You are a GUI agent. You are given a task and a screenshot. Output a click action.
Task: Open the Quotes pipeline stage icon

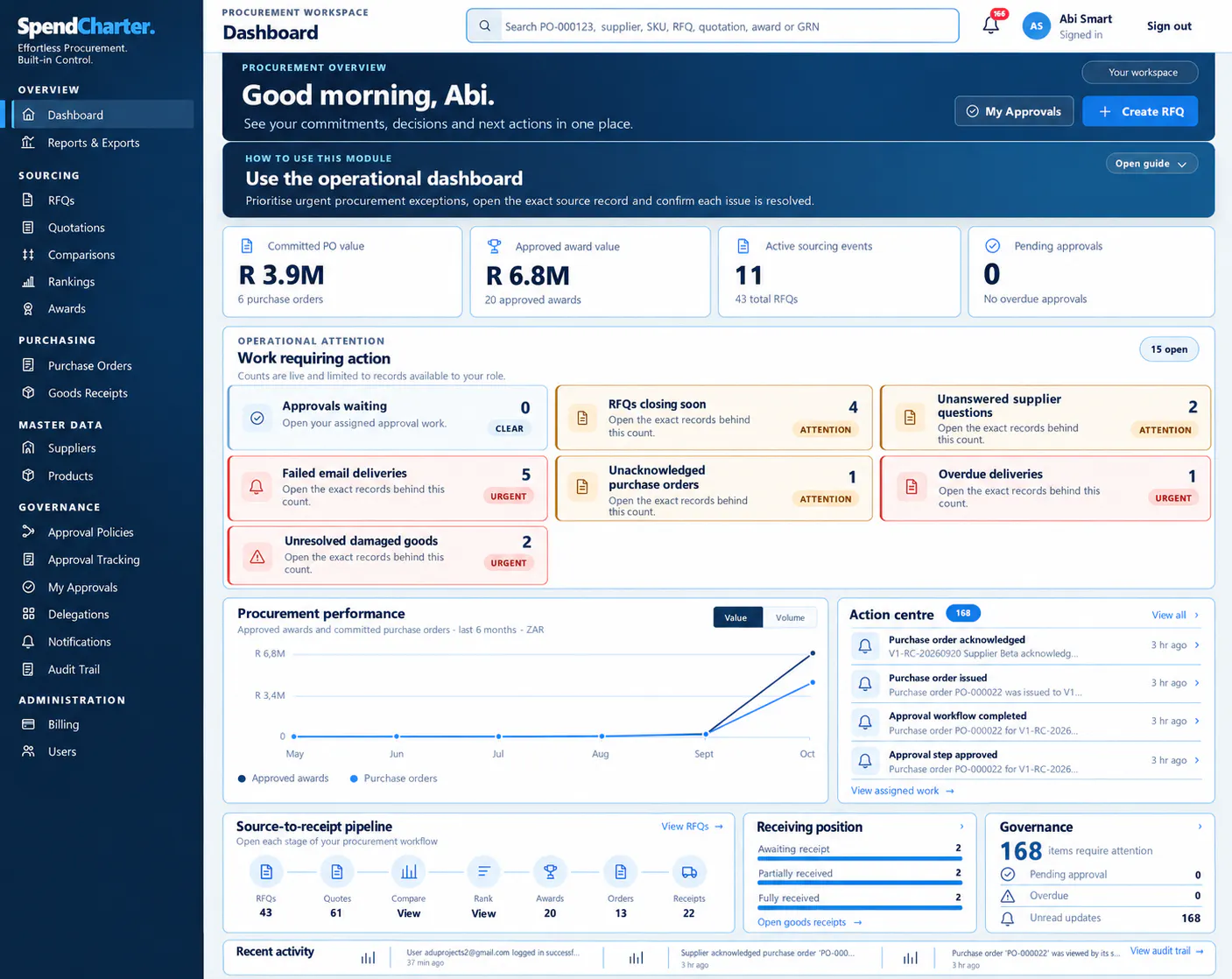[337, 872]
